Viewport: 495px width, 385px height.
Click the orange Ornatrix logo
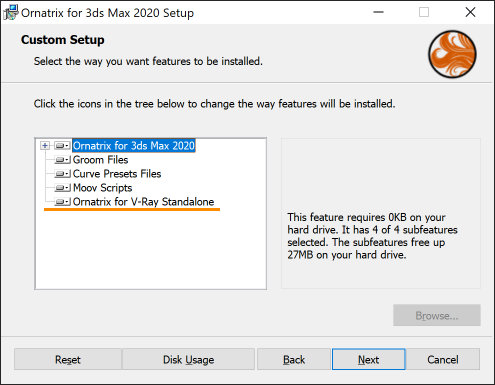[452, 54]
